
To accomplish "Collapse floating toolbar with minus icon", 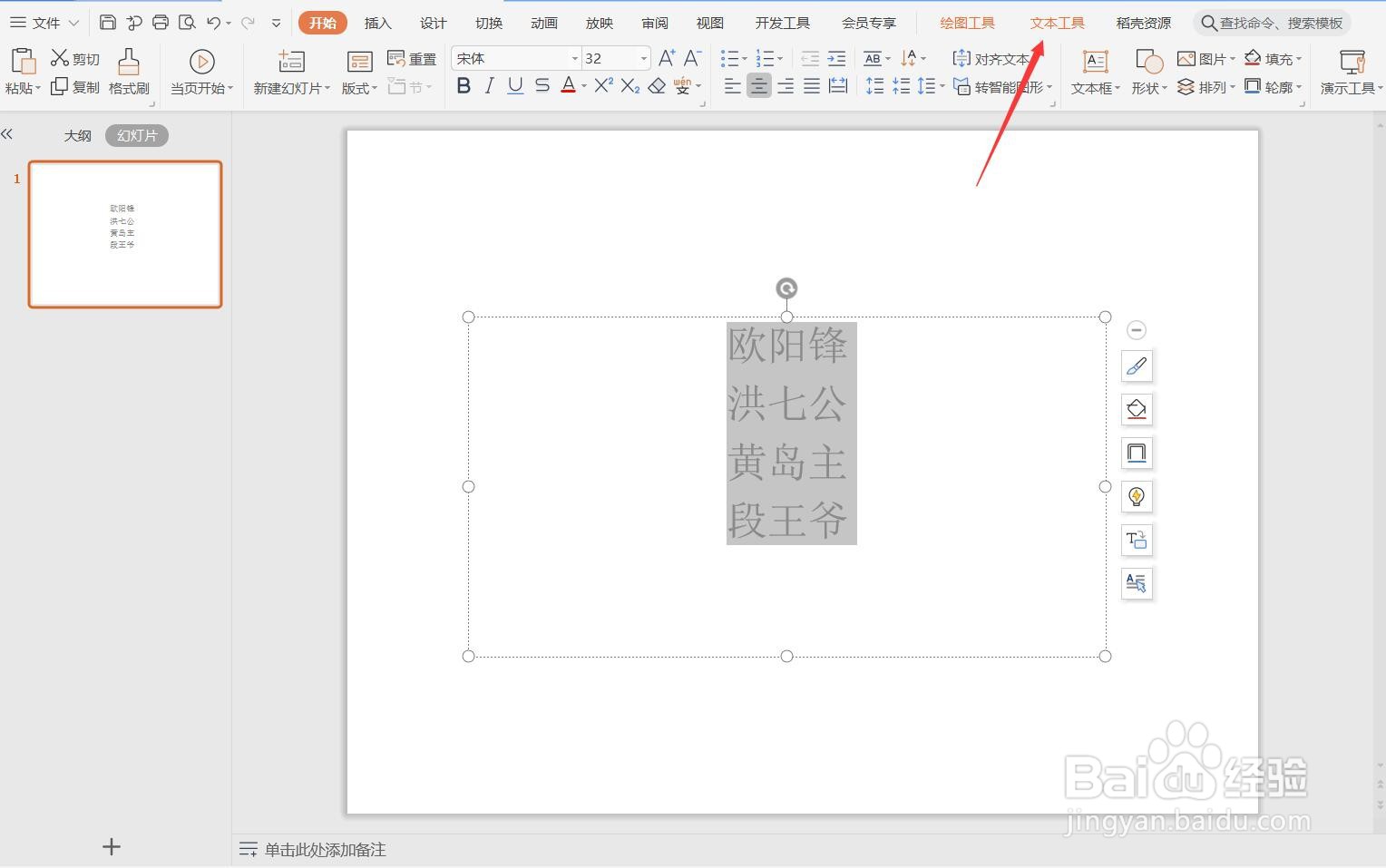I will [x=1137, y=330].
